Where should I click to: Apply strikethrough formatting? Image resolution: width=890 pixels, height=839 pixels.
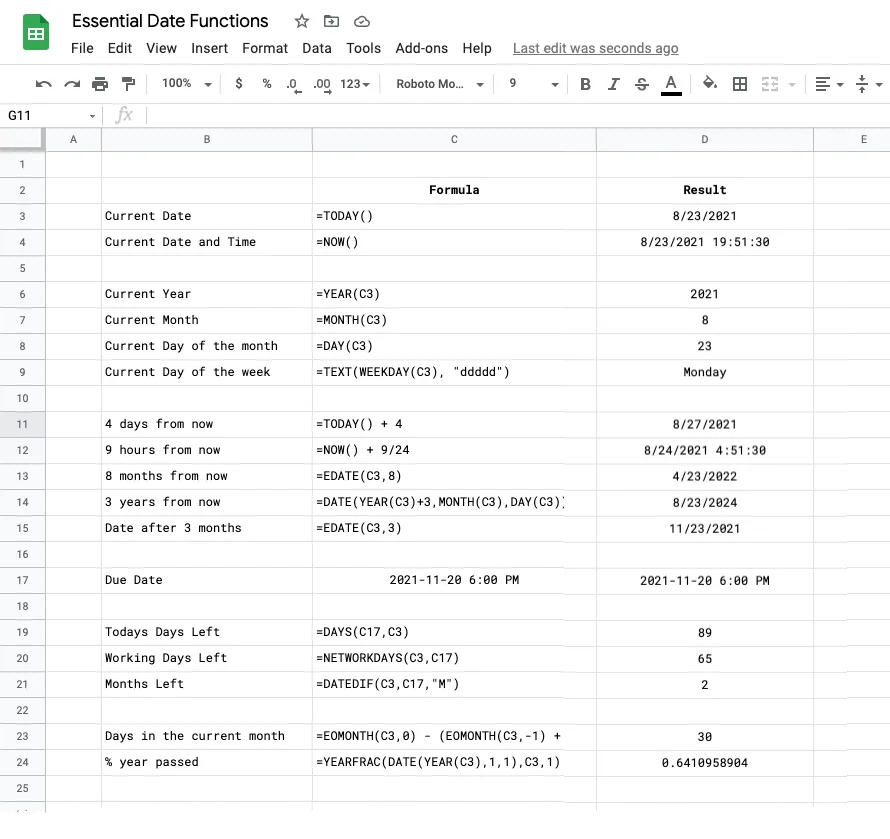pos(641,84)
